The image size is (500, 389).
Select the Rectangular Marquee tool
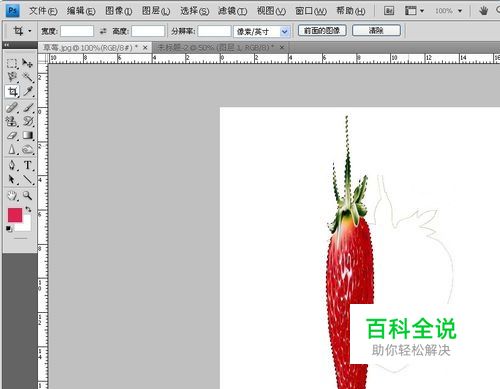pyautogui.click(x=12, y=63)
